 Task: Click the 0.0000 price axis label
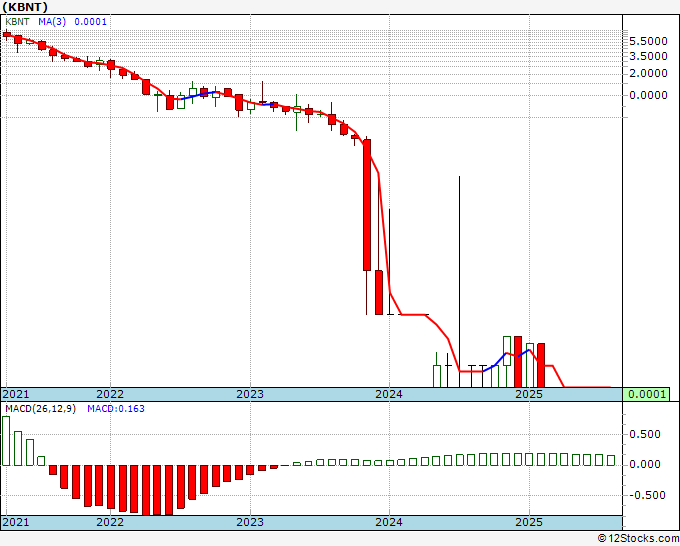click(648, 95)
